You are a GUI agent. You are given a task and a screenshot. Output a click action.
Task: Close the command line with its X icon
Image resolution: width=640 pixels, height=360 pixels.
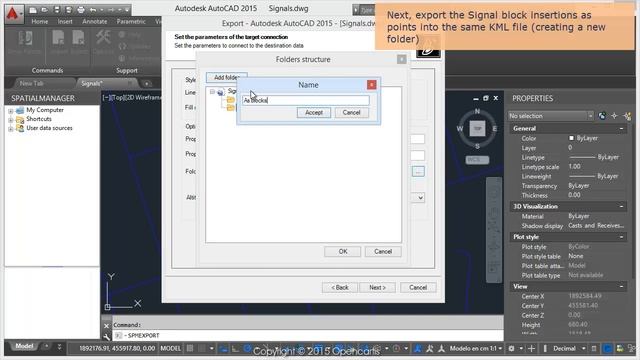pyautogui.click(x=107, y=325)
